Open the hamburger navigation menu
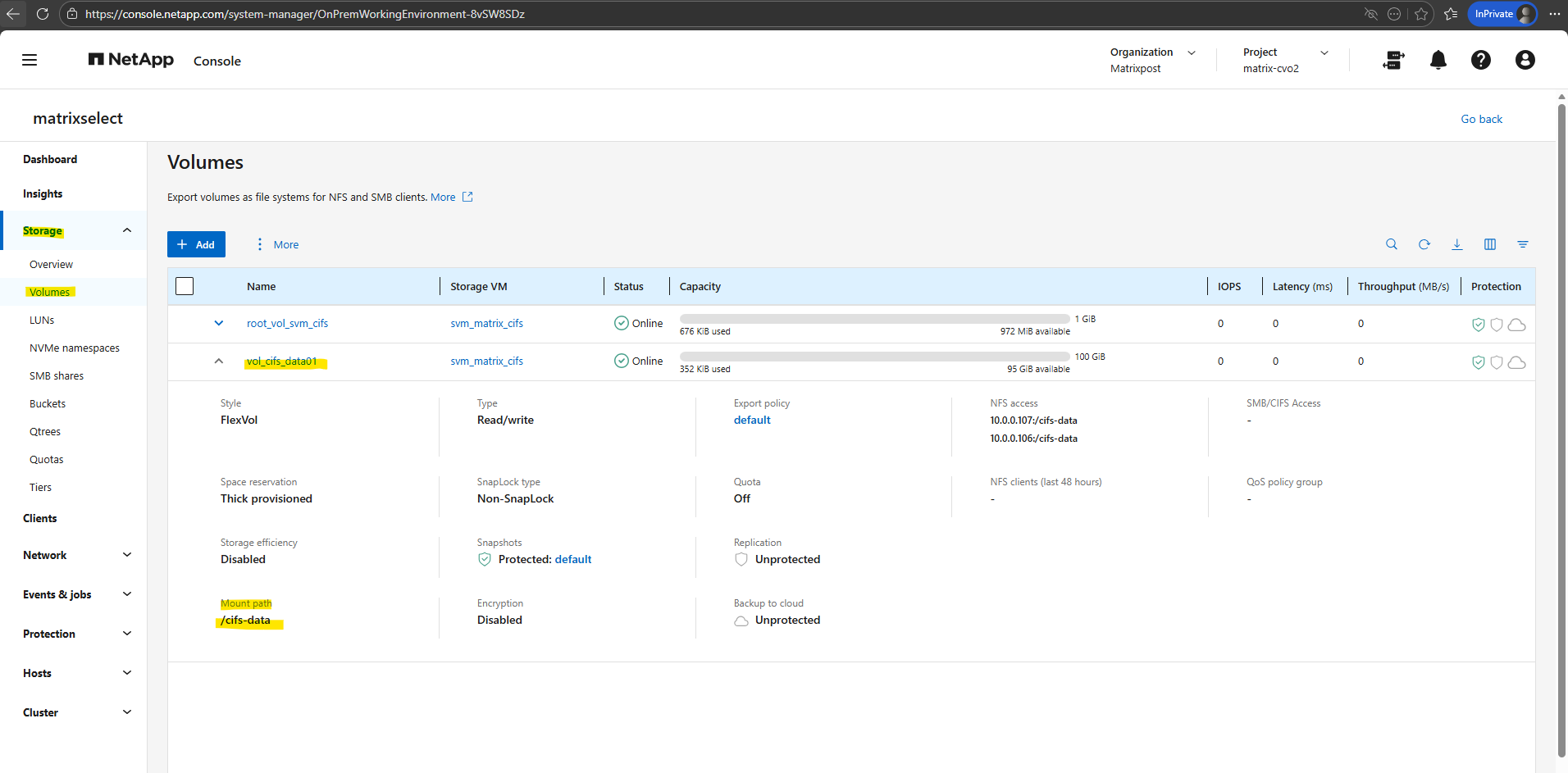 click(x=30, y=60)
